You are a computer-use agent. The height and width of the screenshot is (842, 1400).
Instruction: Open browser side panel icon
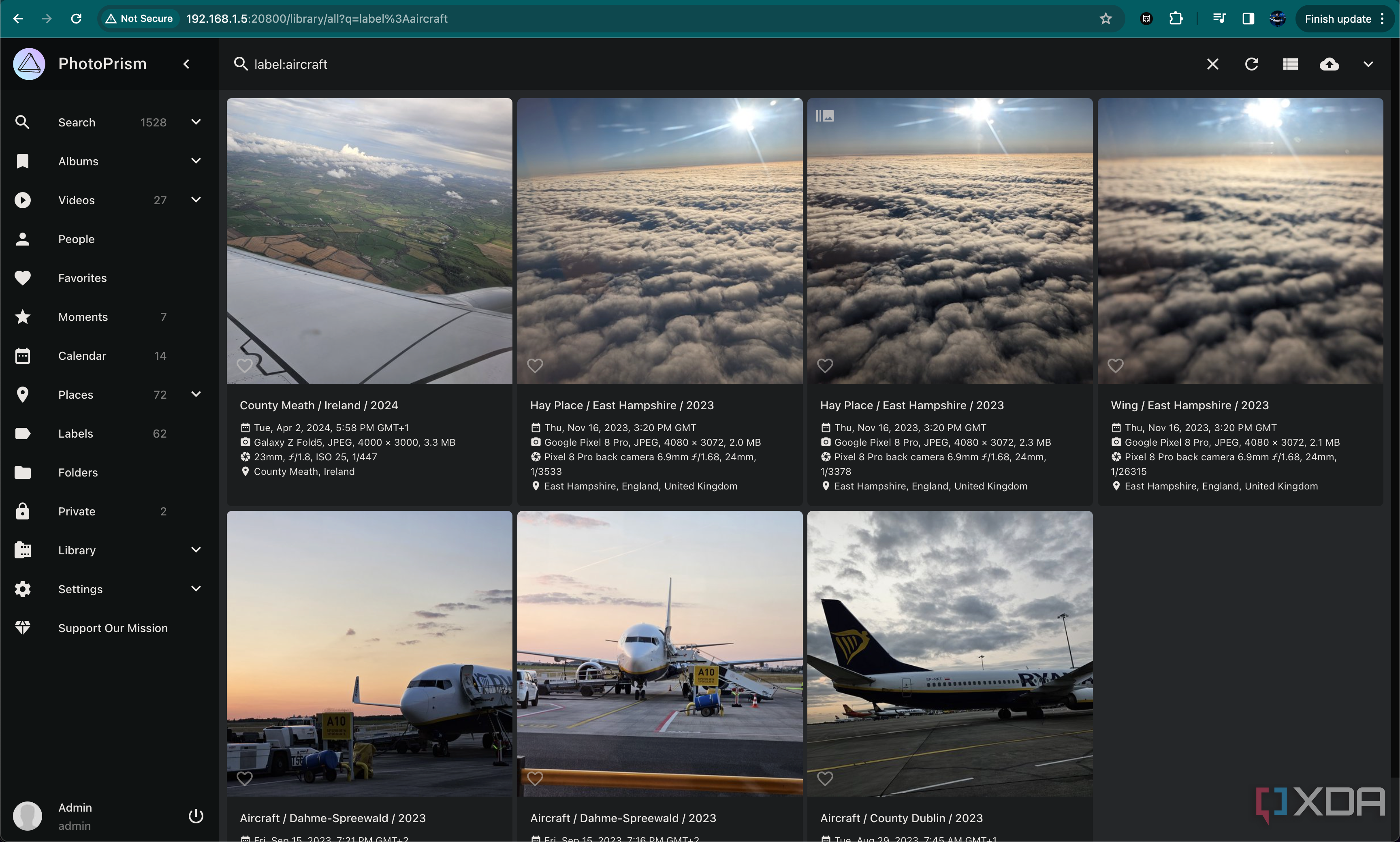point(1248,19)
